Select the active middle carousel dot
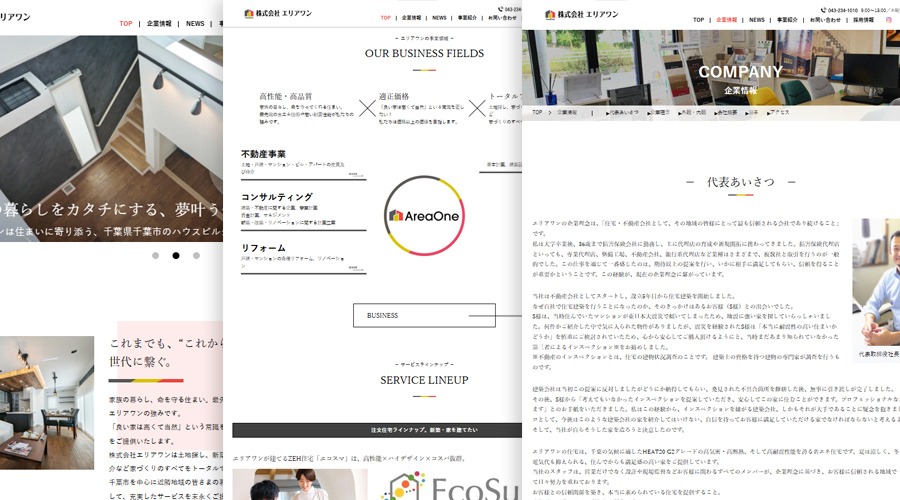The image size is (900, 500). point(176,255)
